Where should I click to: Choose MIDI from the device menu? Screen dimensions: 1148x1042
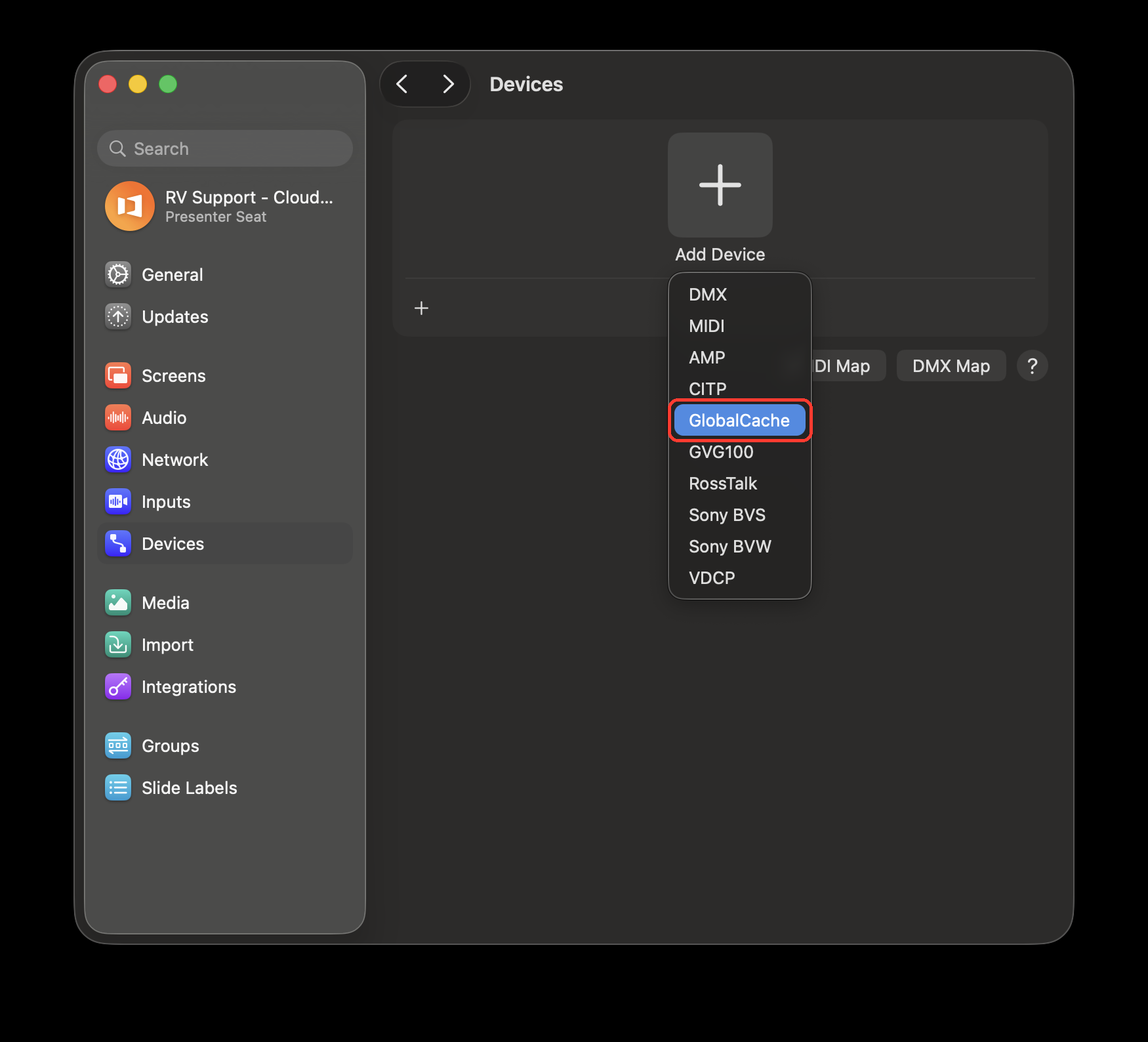pos(740,326)
